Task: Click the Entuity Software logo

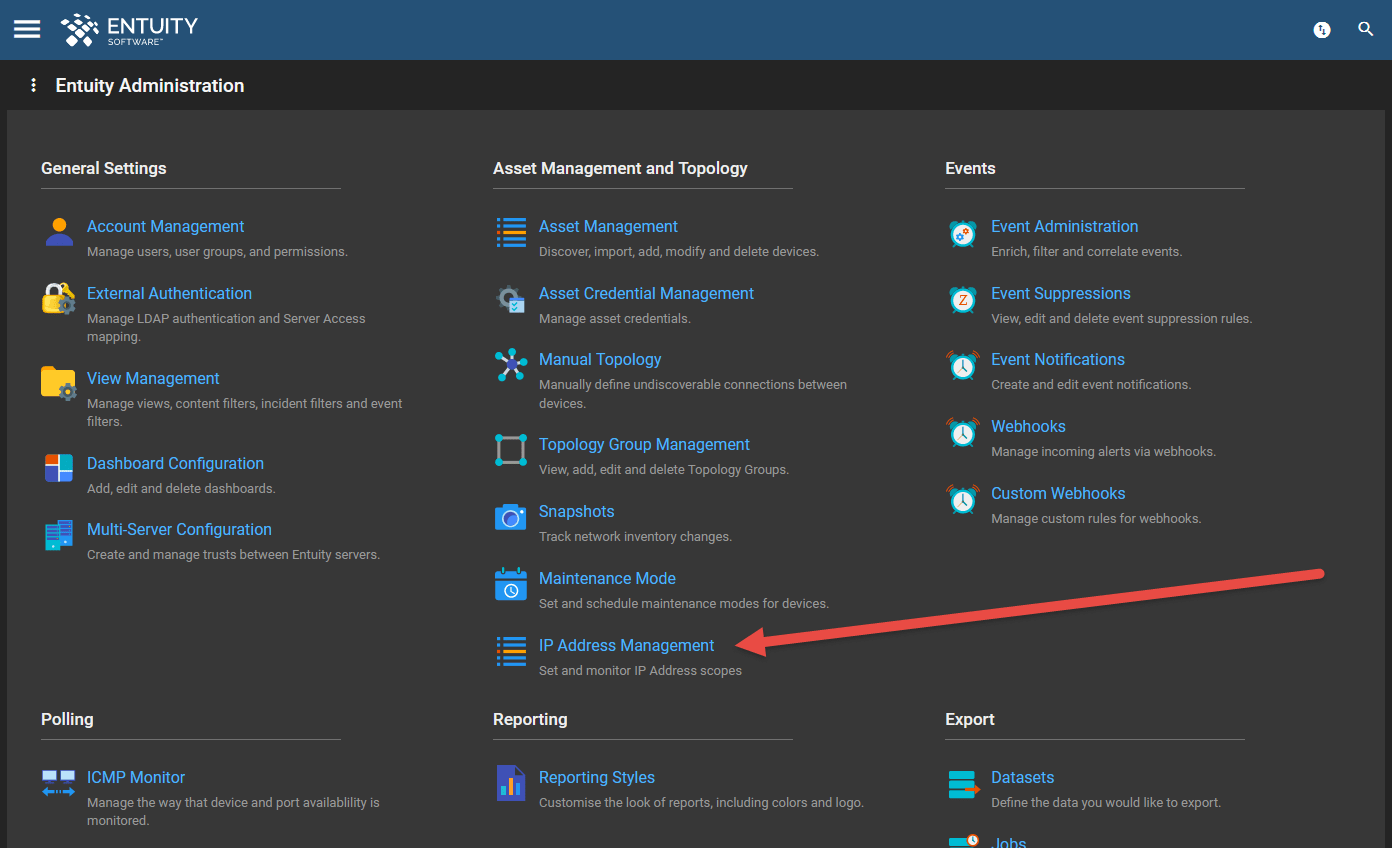Action: (129, 29)
